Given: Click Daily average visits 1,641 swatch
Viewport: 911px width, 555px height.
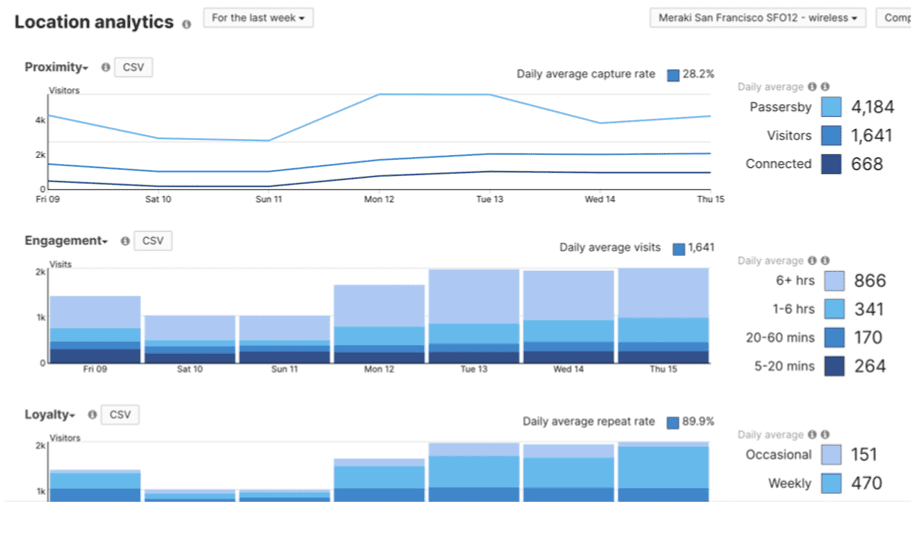Looking at the screenshot, I should (679, 249).
